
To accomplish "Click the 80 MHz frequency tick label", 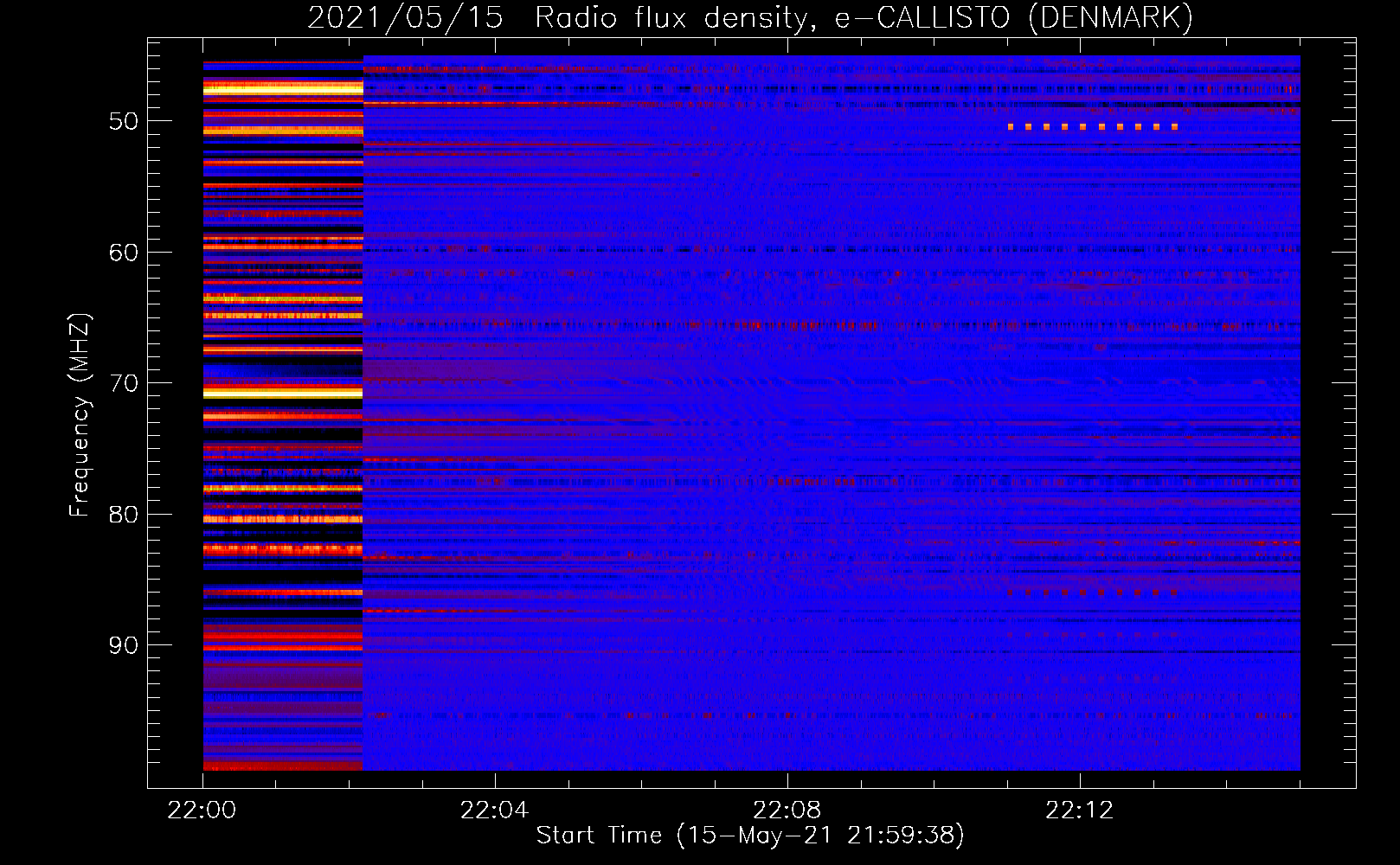I will (123, 515).
